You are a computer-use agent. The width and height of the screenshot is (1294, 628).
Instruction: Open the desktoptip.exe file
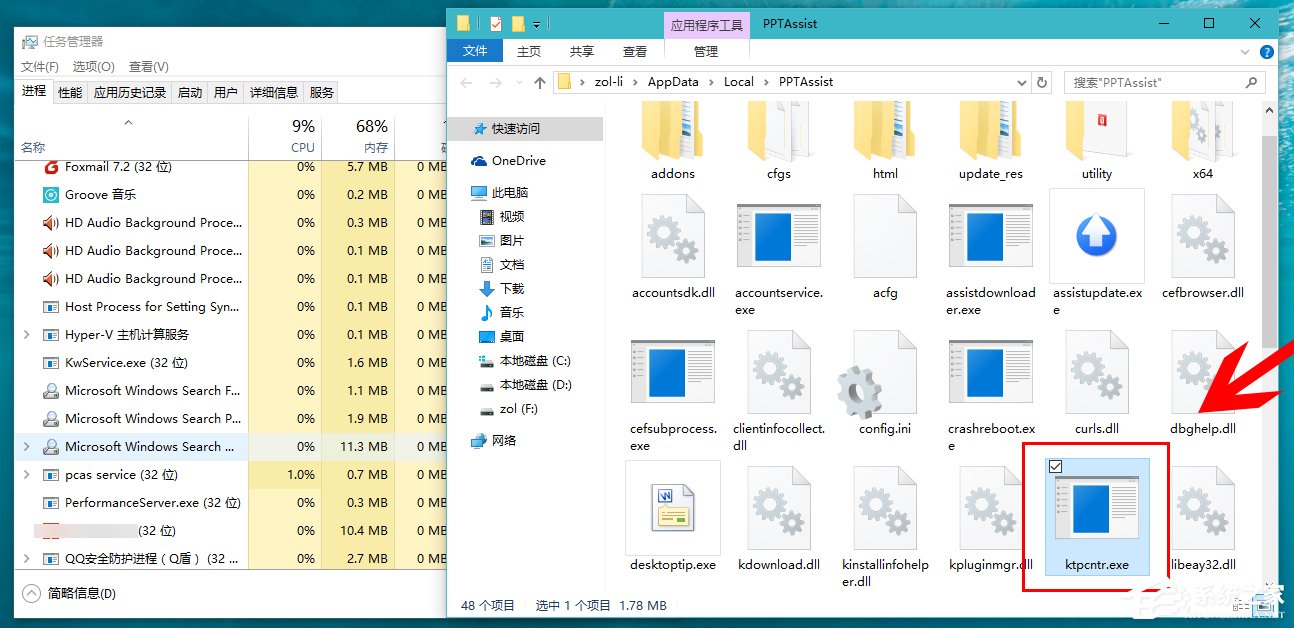pos(672,508)
